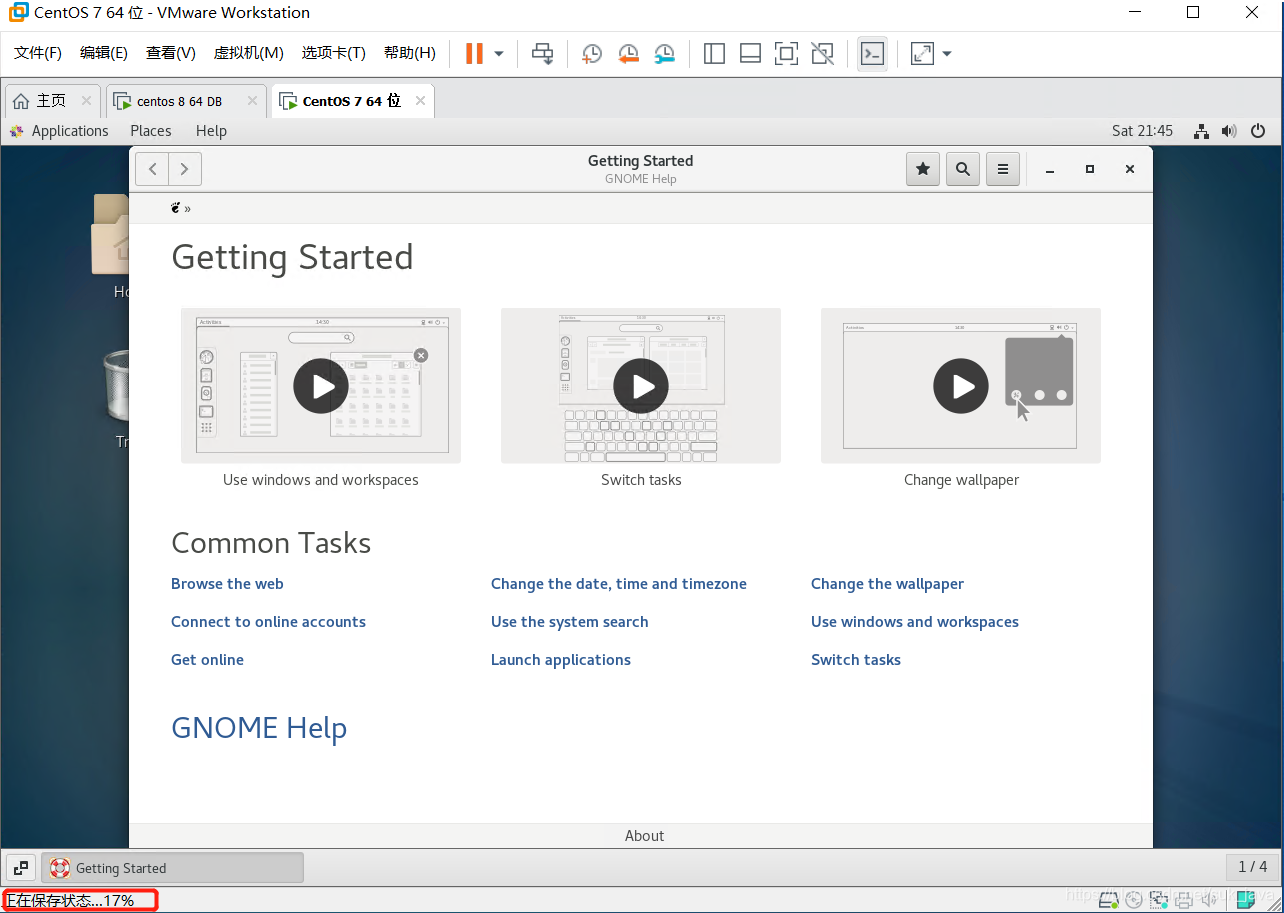Play the Switch tasks video
Screen dimensions: 1284x913
click(x=641, y=386)
